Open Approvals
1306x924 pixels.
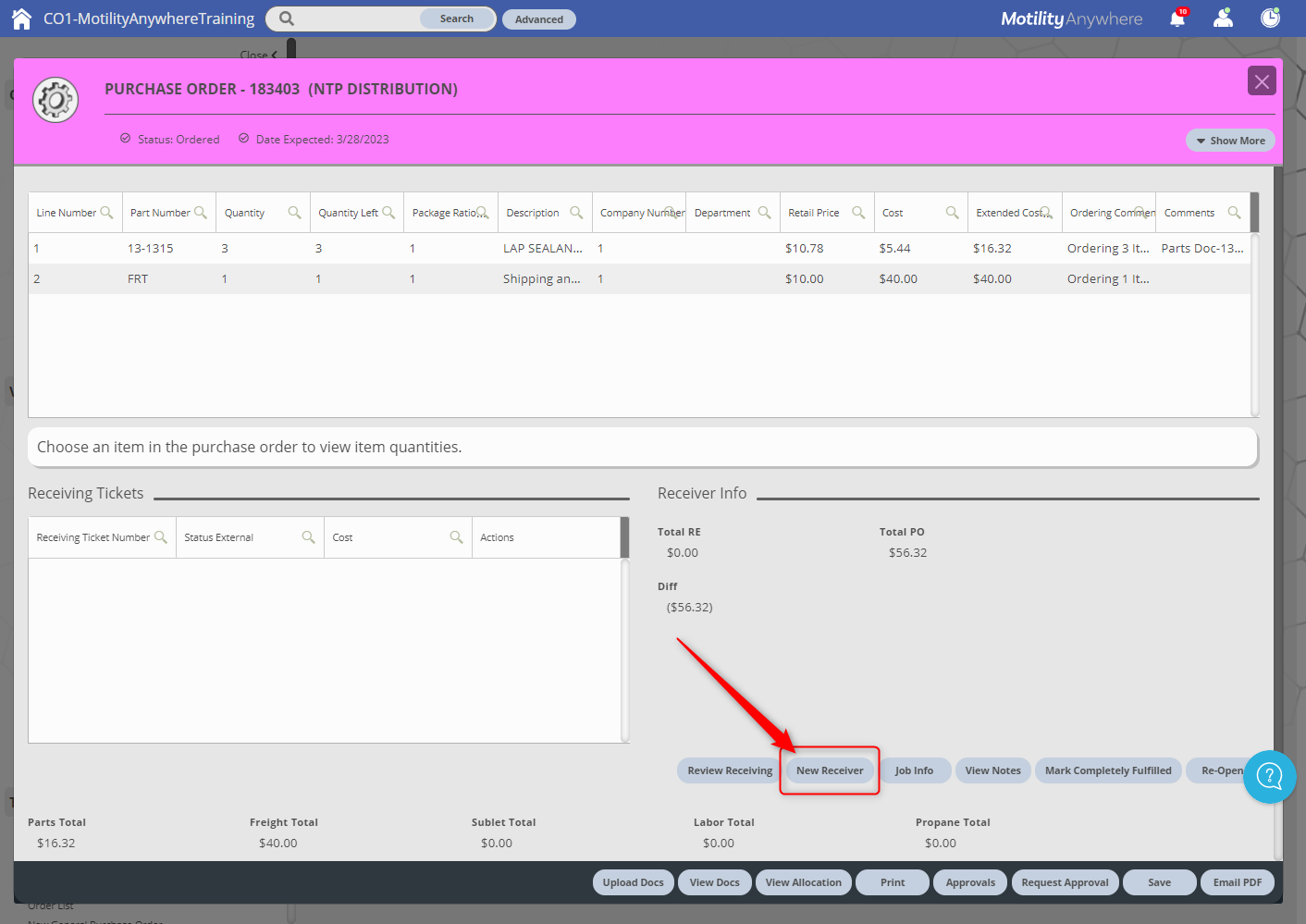(x=970, y=882)
